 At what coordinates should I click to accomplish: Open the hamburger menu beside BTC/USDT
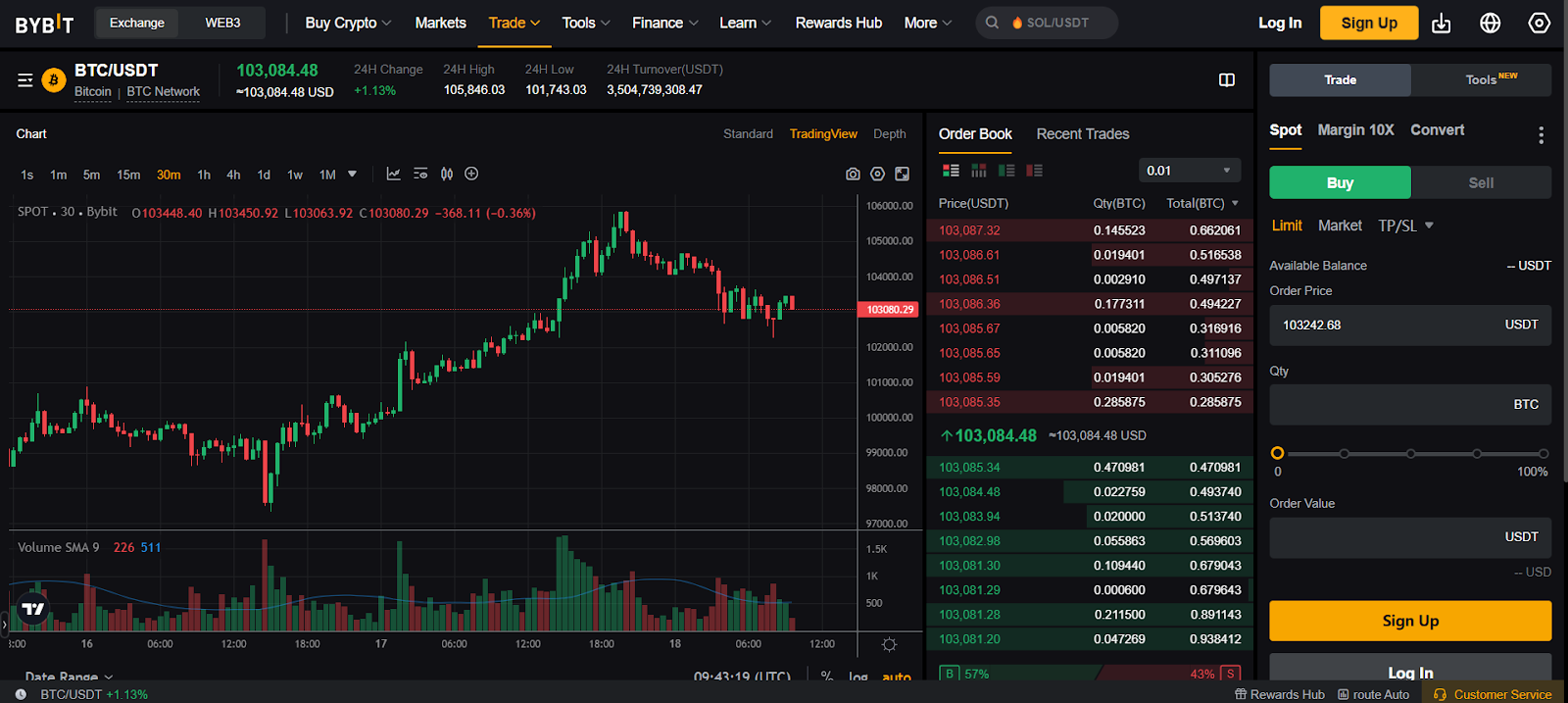pos(25,80)
